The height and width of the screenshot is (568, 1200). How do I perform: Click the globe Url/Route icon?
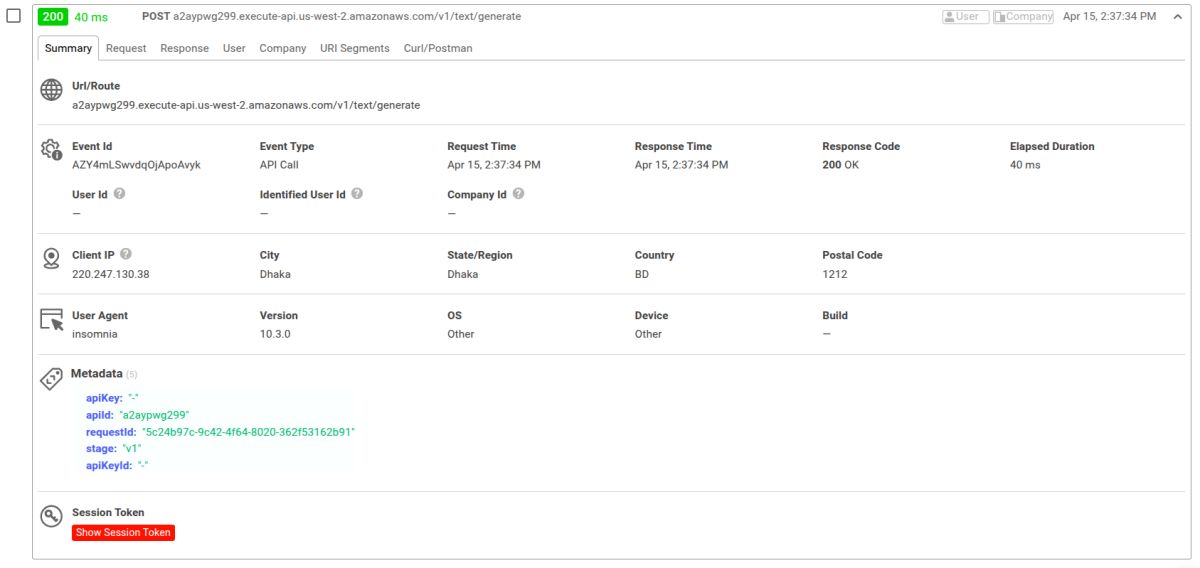click(51, 90)
